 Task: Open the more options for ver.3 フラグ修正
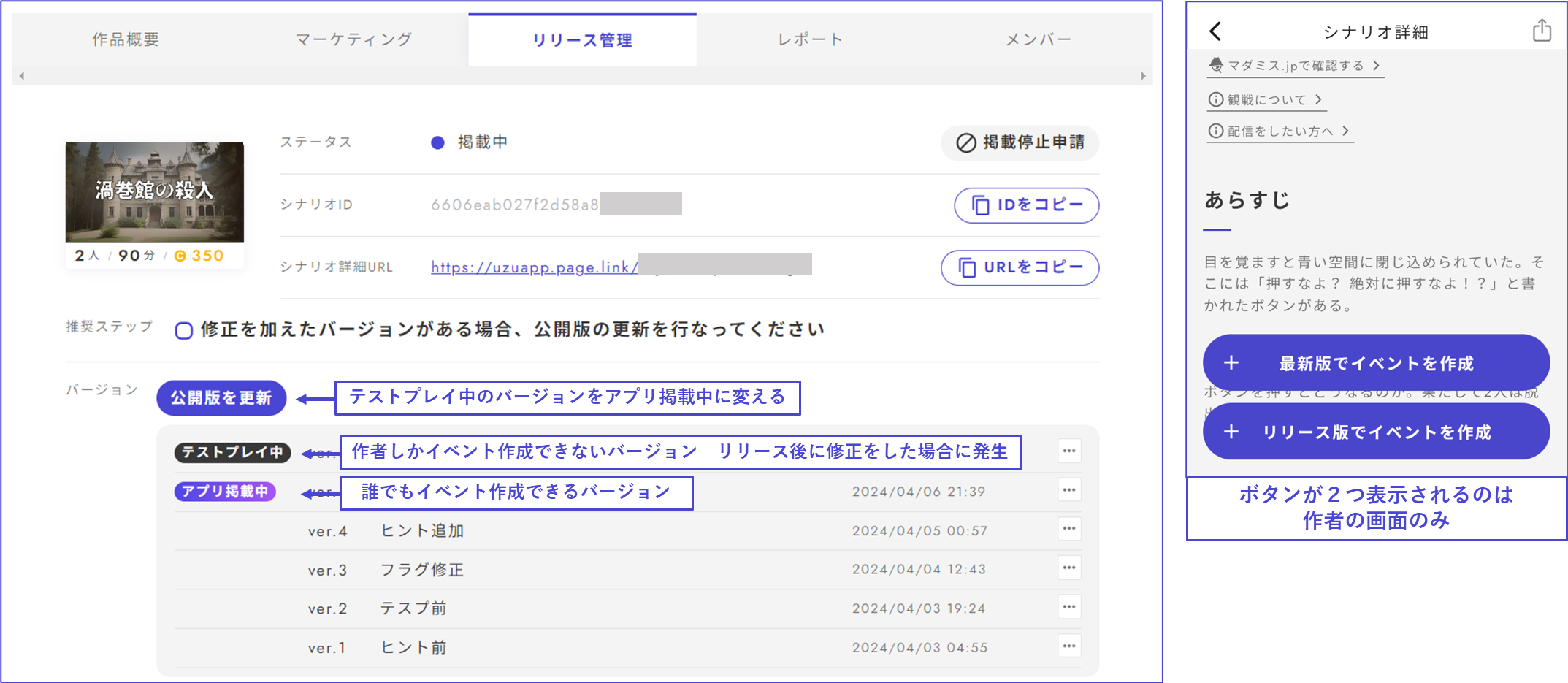pos(1069,568)
